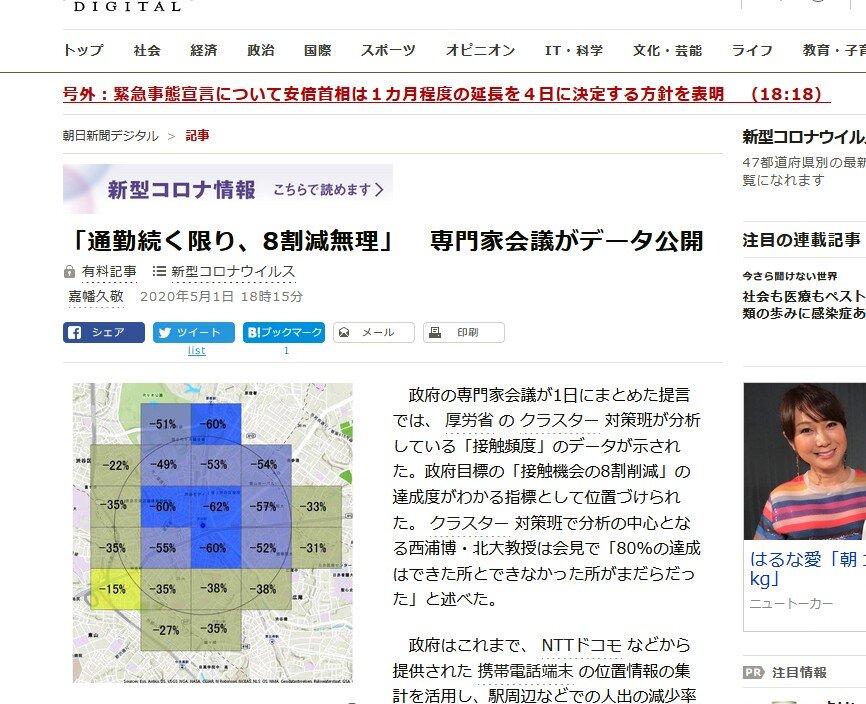The image size is (866, 704).
Task: Open the 新型コロナウイルス topic tag
Action: (x=233, y=272)
